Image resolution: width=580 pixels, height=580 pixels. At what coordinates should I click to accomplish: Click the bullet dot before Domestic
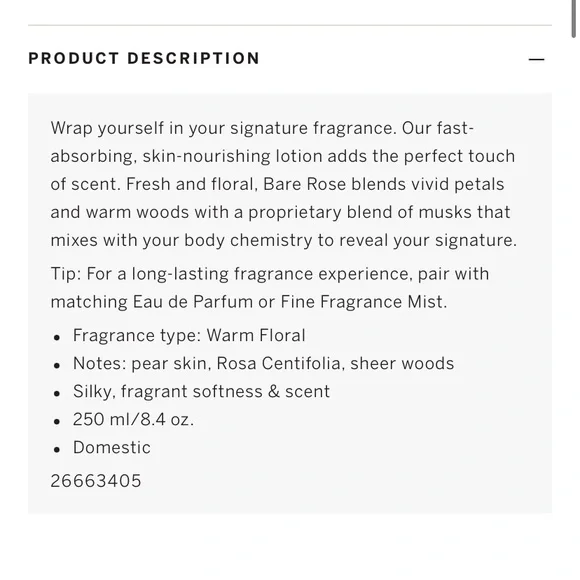[57, 449]
